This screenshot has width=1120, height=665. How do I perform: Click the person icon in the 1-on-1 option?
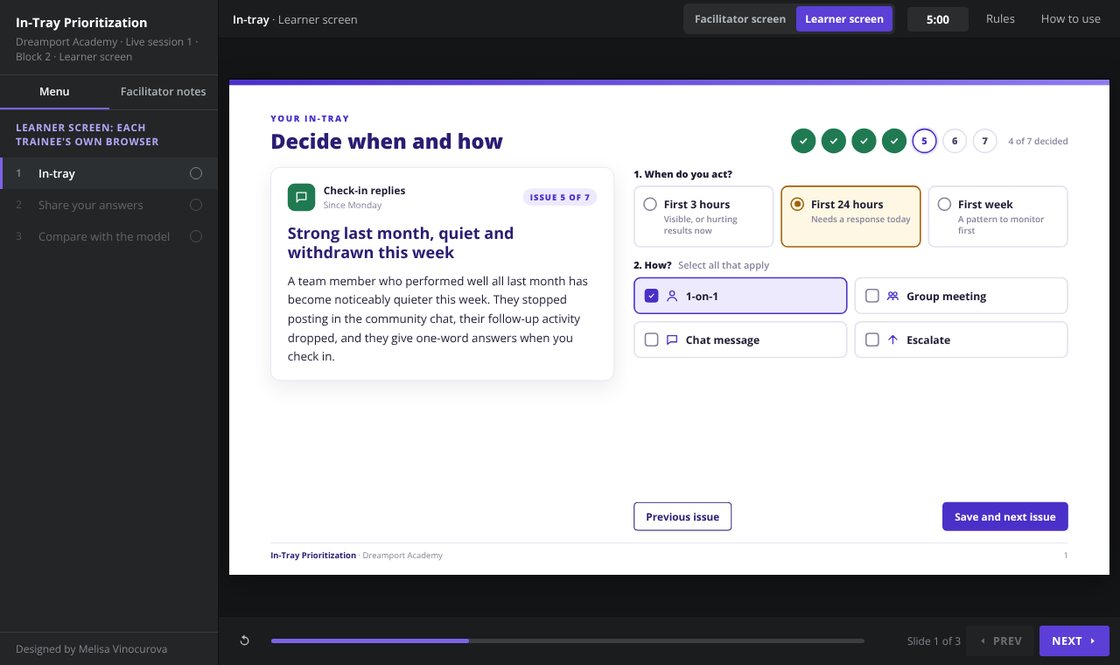click(x=671, y=296)
